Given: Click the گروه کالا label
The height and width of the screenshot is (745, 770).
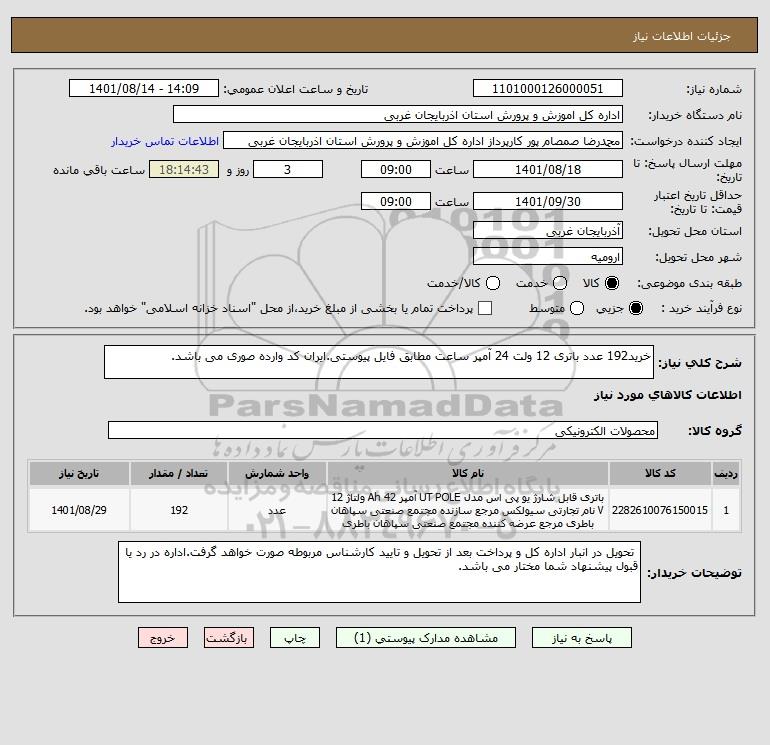Looking at the screenshot, I should tap(715, 431).
